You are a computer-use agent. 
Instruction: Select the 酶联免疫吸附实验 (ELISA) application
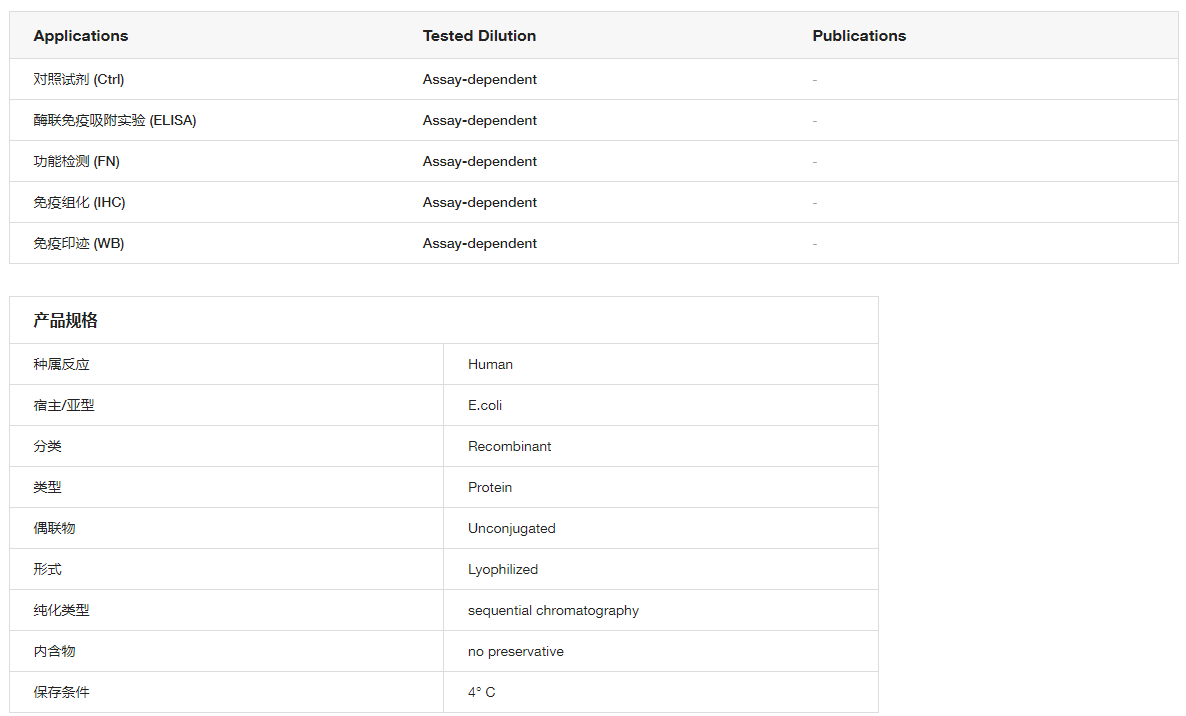(115, 120)
